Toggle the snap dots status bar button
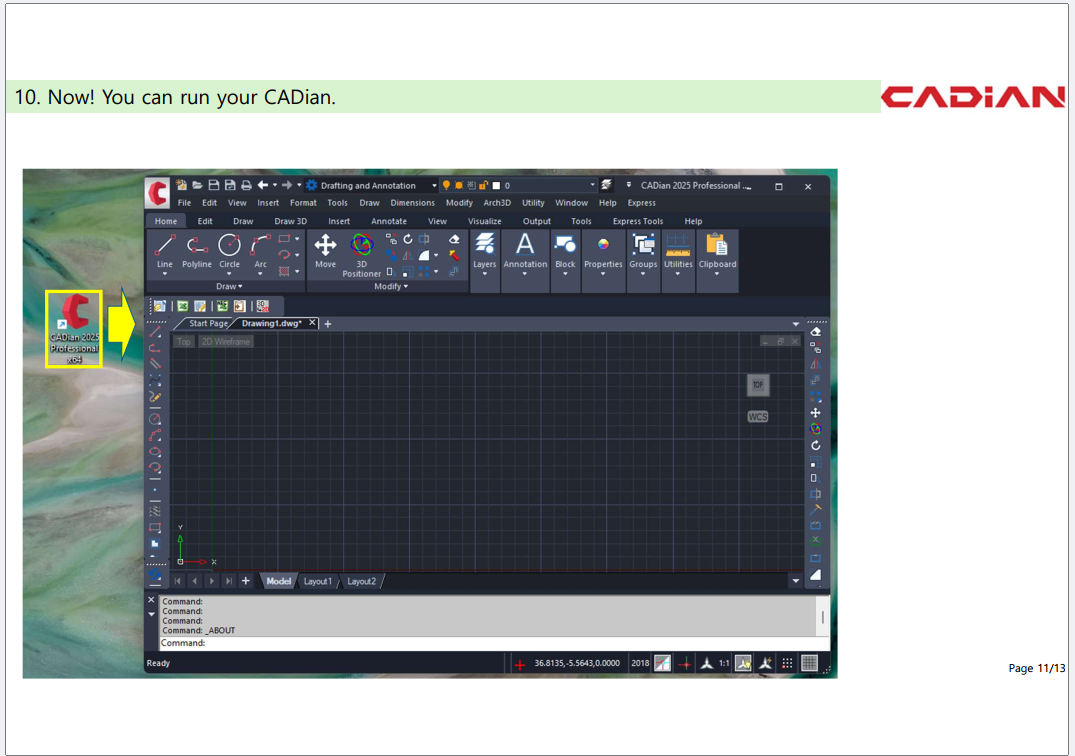1075x756 pixels. coord(787,663)
